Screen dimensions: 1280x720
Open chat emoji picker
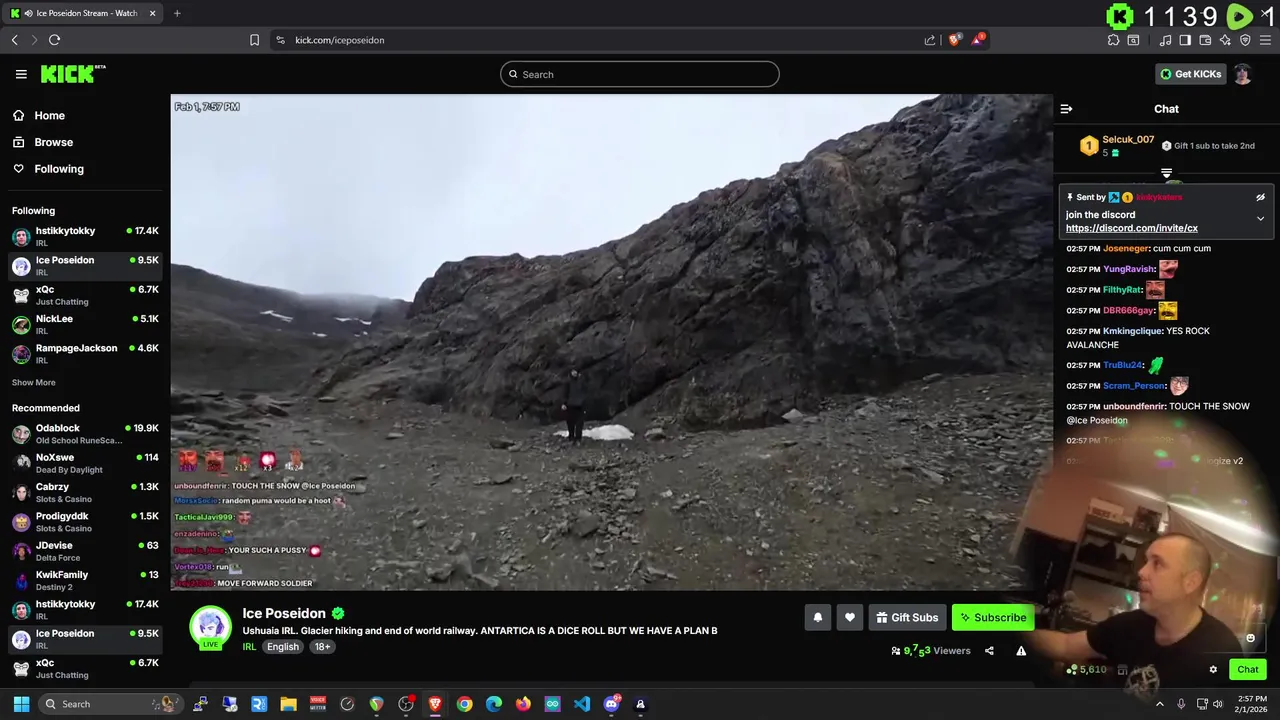point(1250,638)
